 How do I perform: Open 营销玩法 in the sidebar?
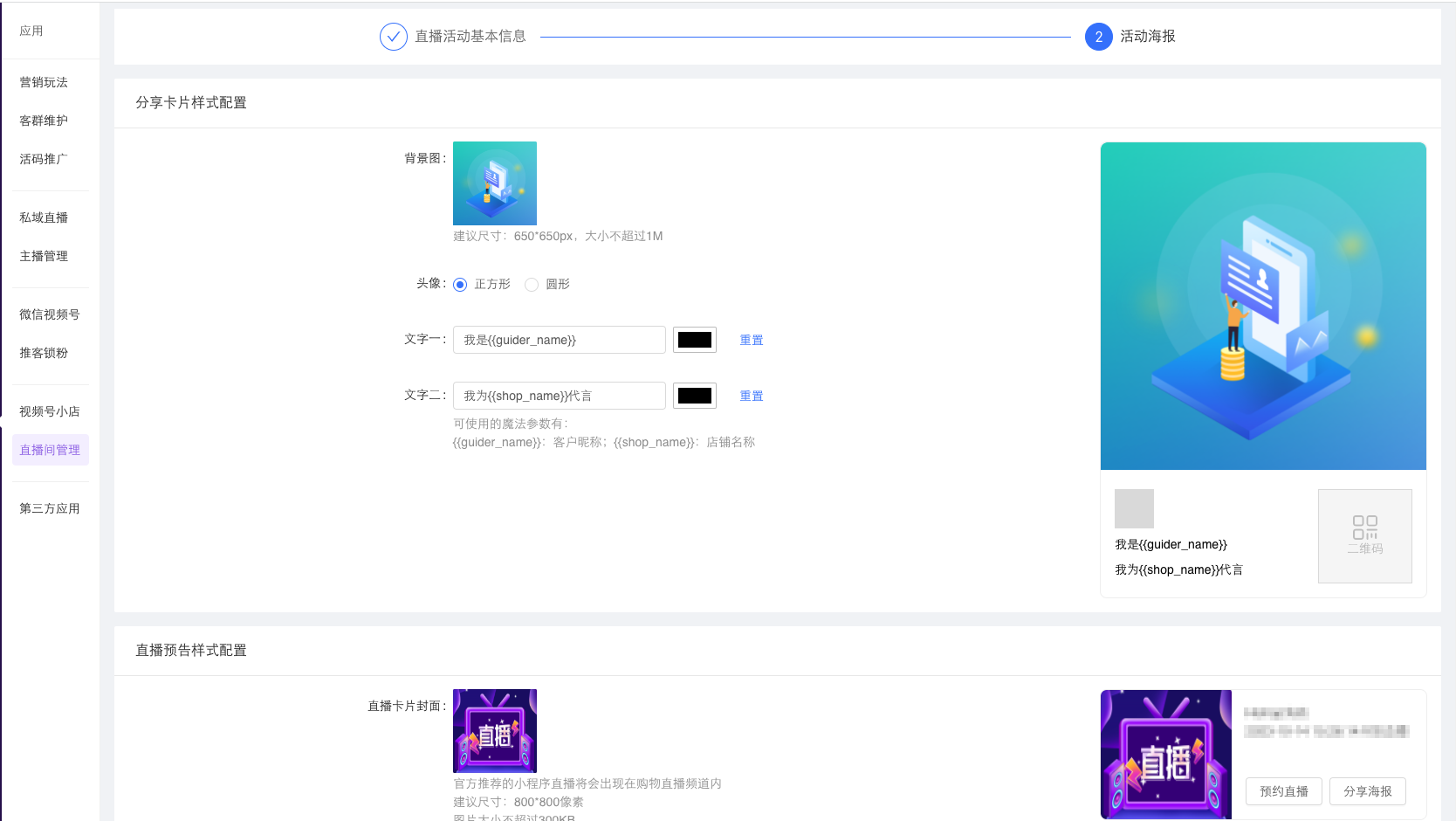[x=44, y=82]
